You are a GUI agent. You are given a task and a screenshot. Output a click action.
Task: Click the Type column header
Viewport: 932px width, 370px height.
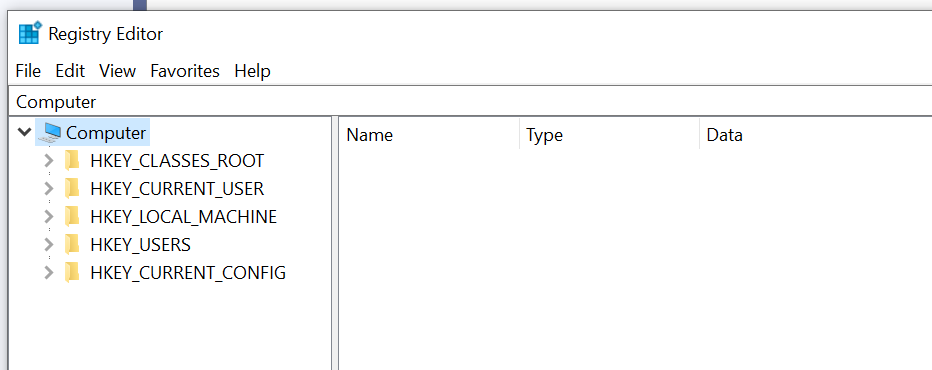click(609, 135)
